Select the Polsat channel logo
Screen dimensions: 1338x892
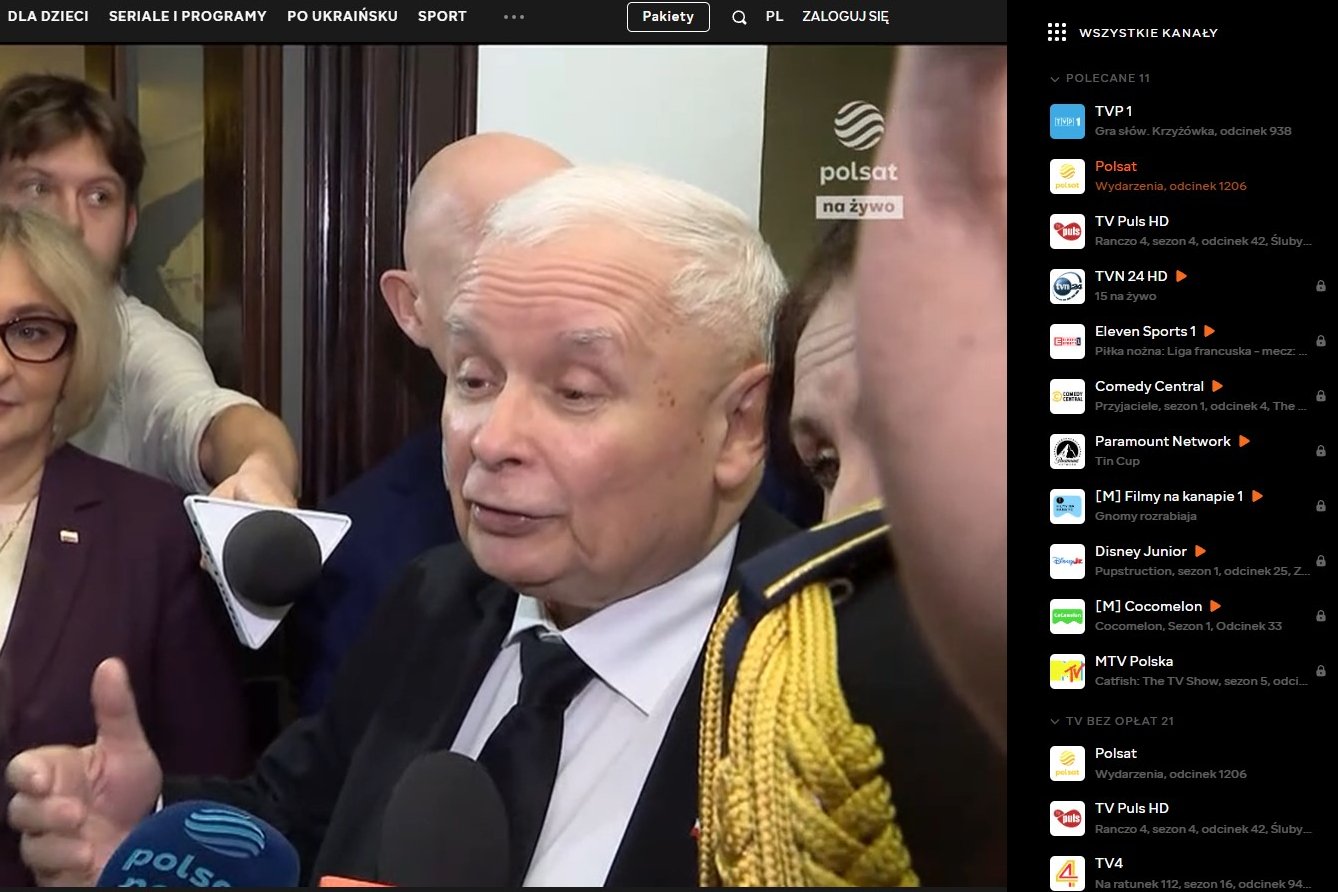click(1066, 175)
